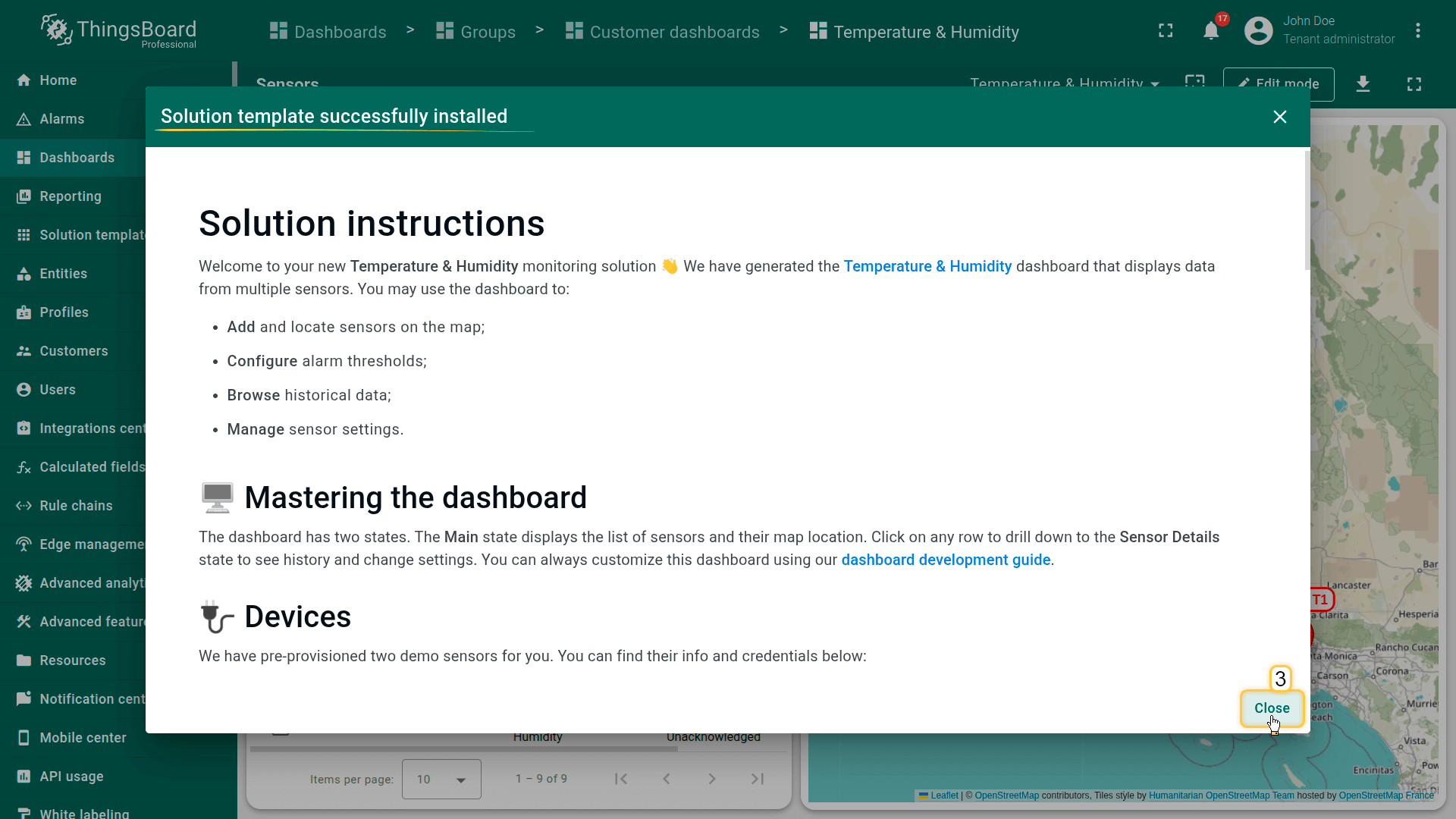The width and height of the screenshot is (1456, 819).
Task: Go to next page of sensors
Action: coord(711,779)
